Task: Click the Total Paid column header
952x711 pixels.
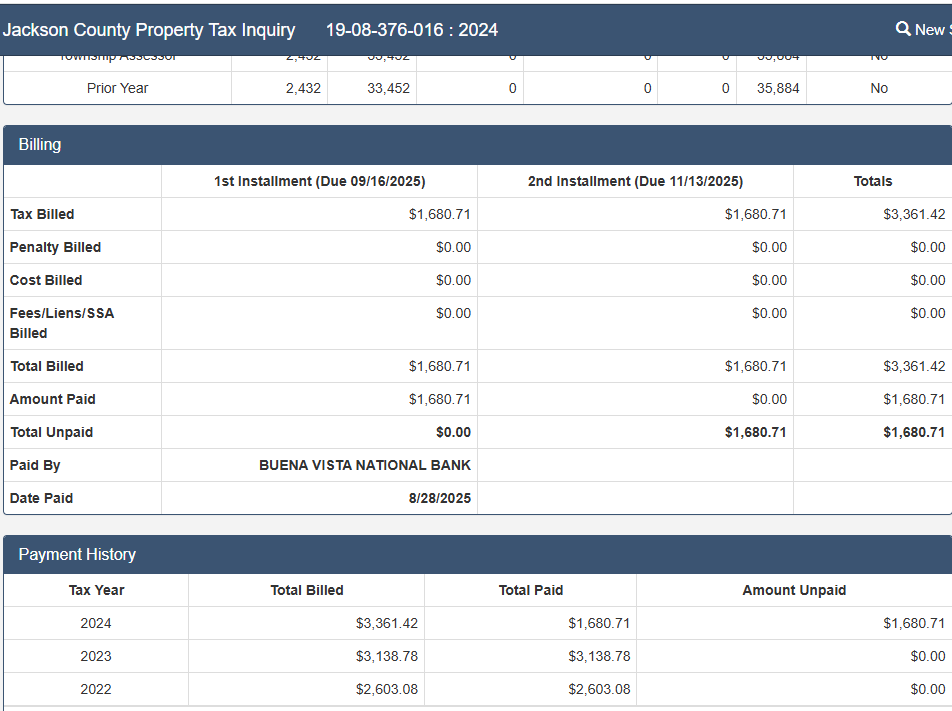Action: pos(530,590)
